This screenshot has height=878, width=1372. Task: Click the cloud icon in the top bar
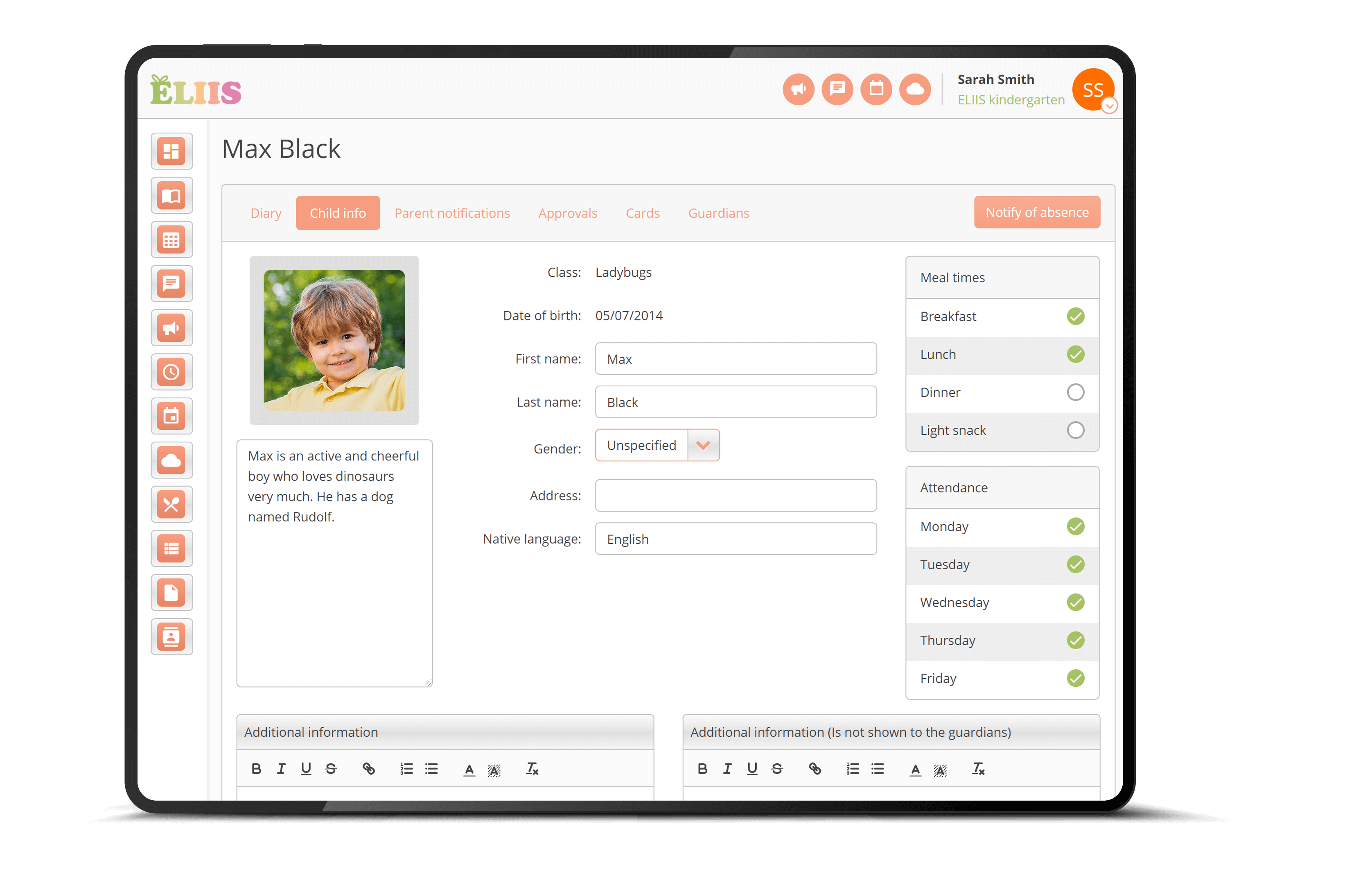[x=915, y=89]
